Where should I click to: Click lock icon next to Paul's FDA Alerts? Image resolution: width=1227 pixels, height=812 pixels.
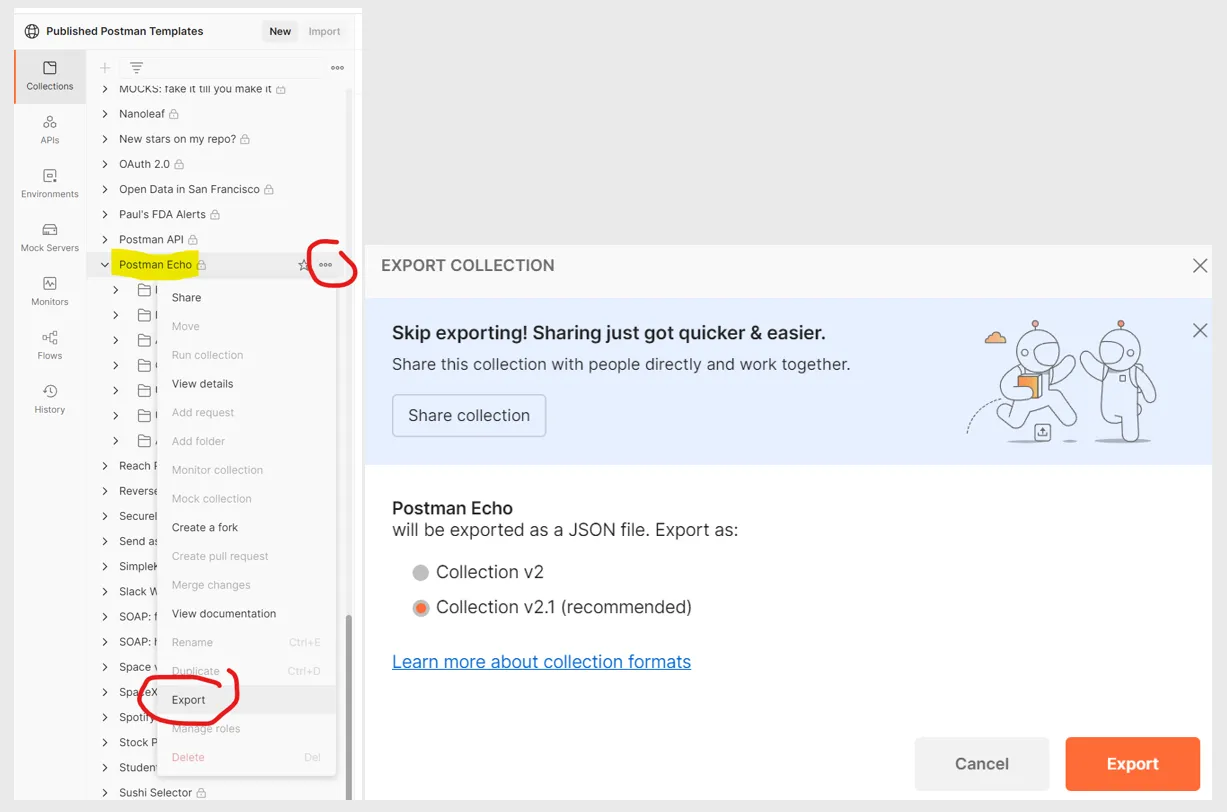coord(215,215)
